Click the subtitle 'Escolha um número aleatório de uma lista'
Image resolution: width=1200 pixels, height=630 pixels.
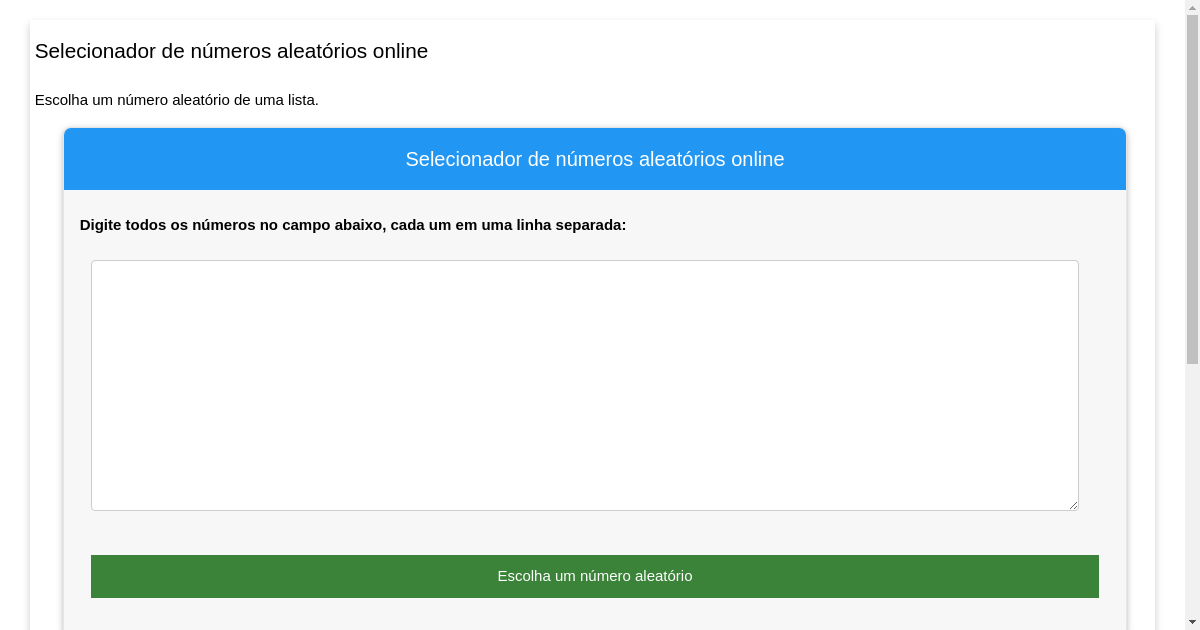178,100
